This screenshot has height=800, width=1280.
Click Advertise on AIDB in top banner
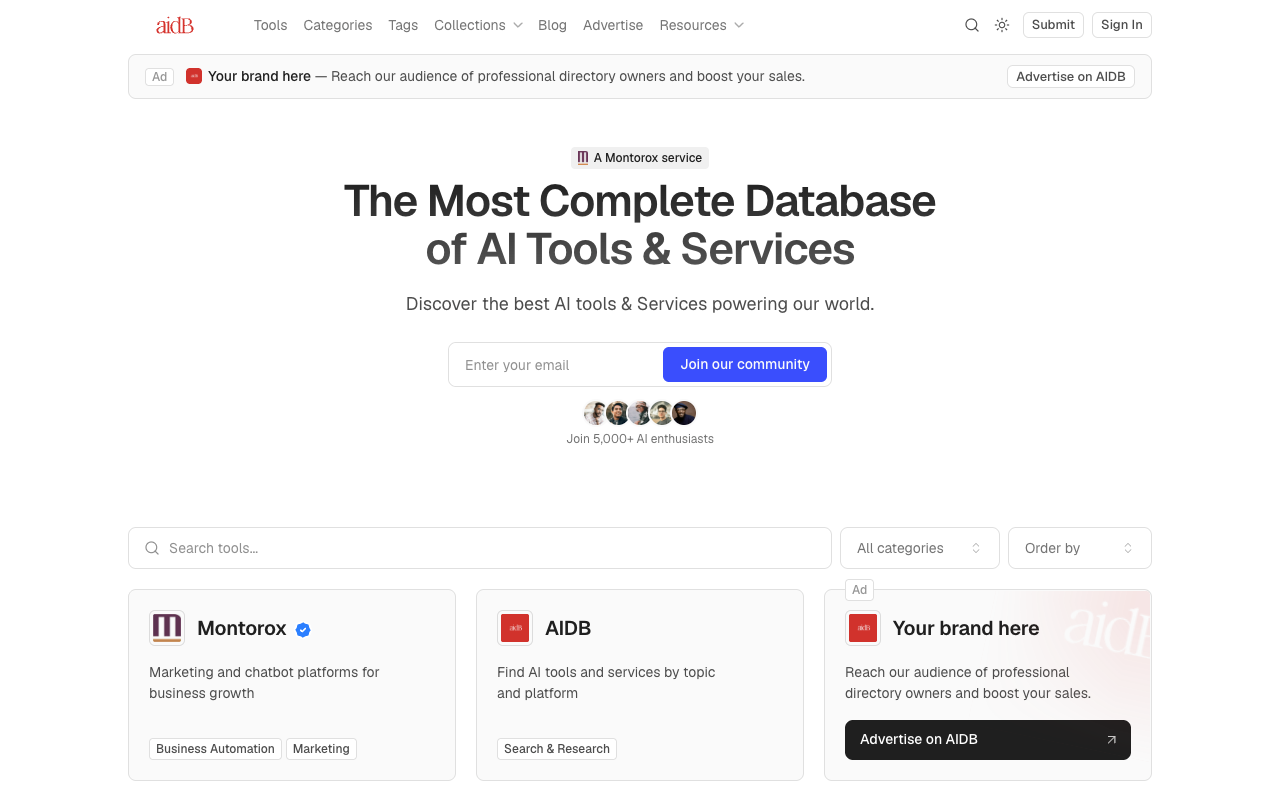[x=1071, y=76]
